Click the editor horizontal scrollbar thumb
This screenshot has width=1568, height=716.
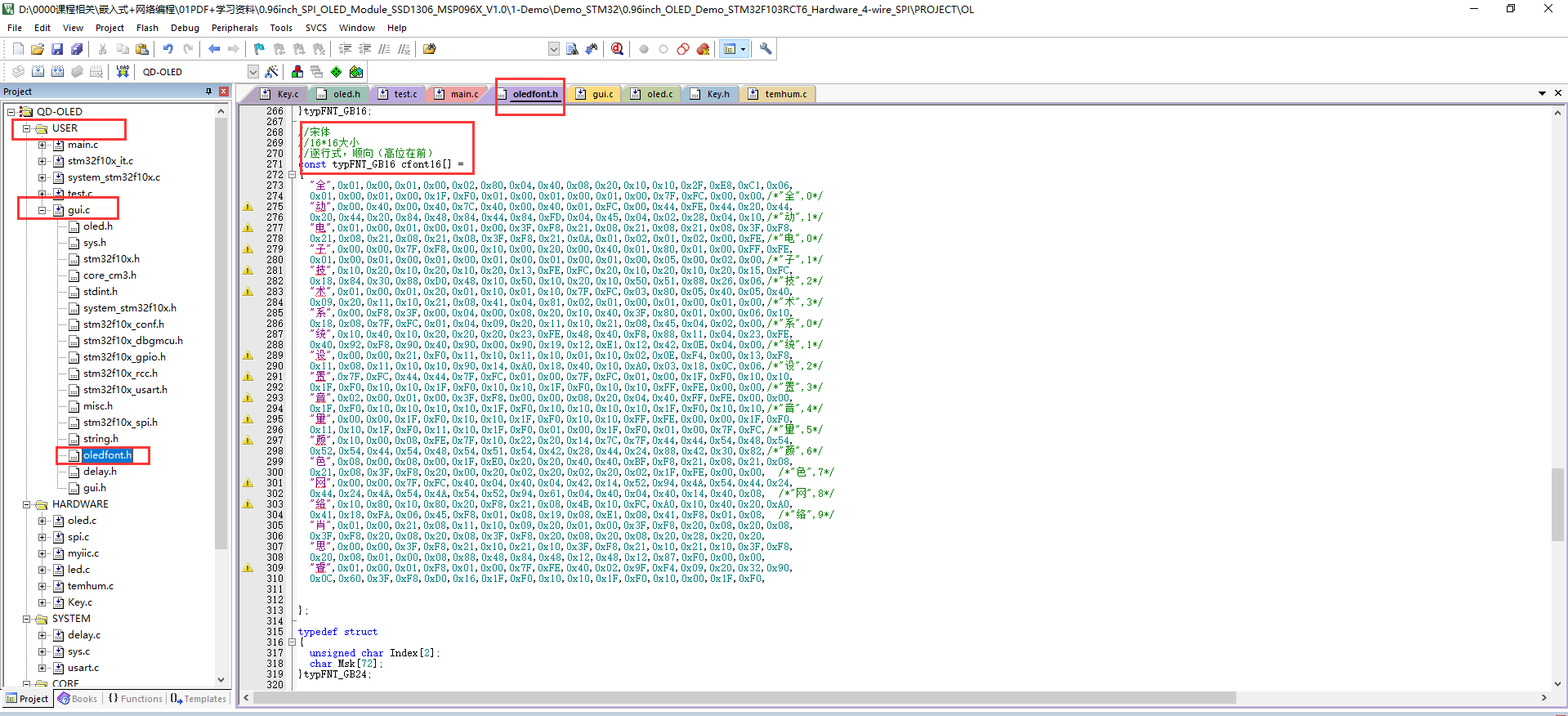point(744,698)
